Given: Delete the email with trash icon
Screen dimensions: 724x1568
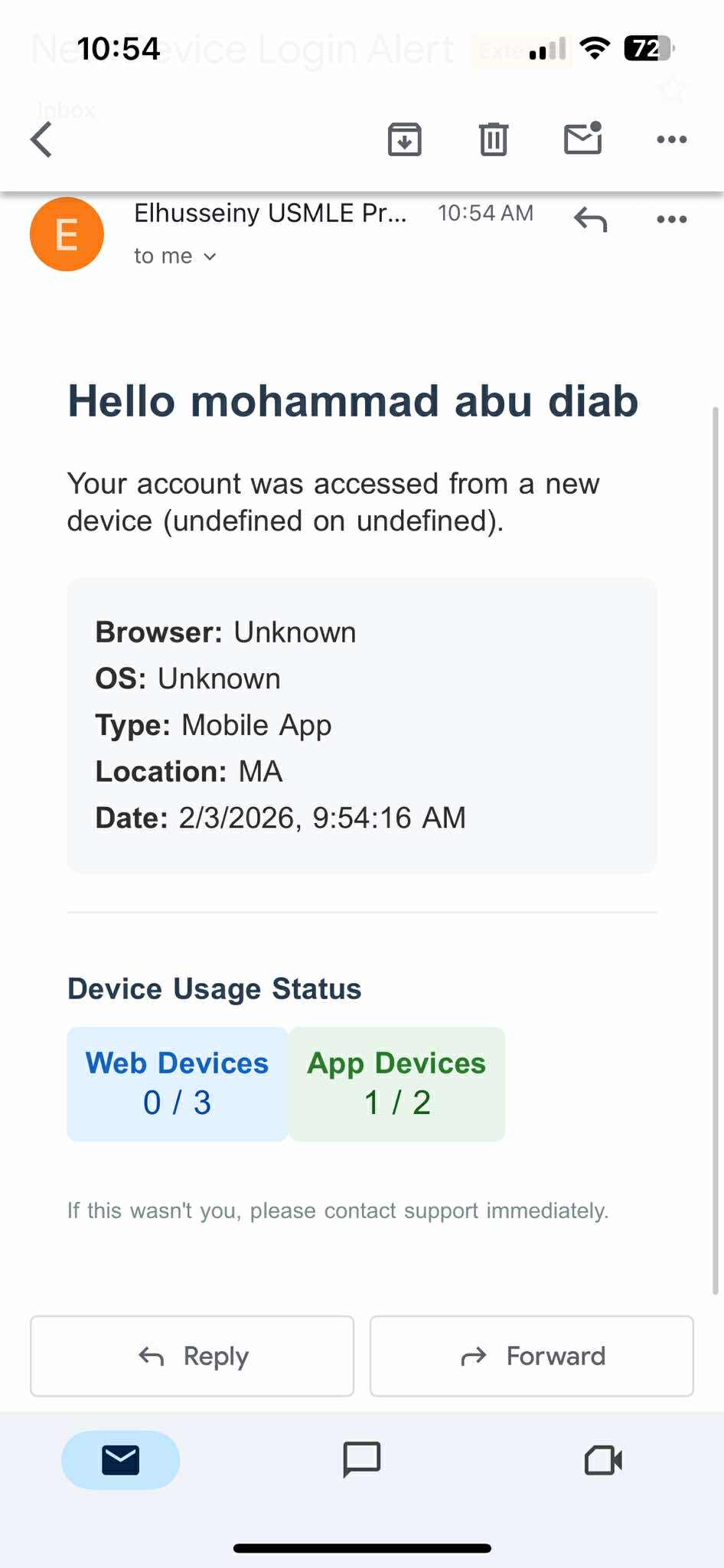Looking at the screenshot, I should click(493, 139).
